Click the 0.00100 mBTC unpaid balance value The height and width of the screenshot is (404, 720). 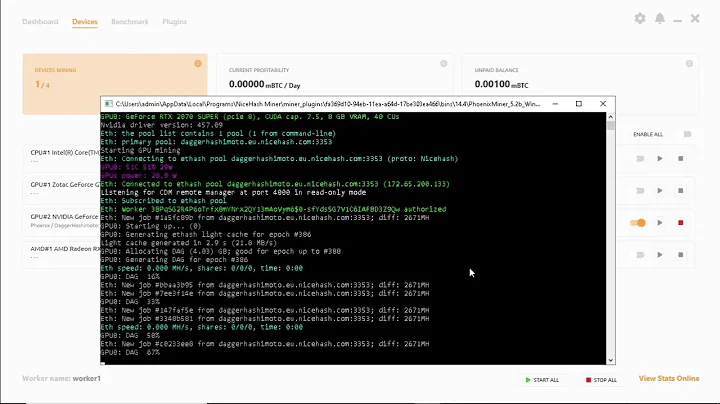point(501,84)
